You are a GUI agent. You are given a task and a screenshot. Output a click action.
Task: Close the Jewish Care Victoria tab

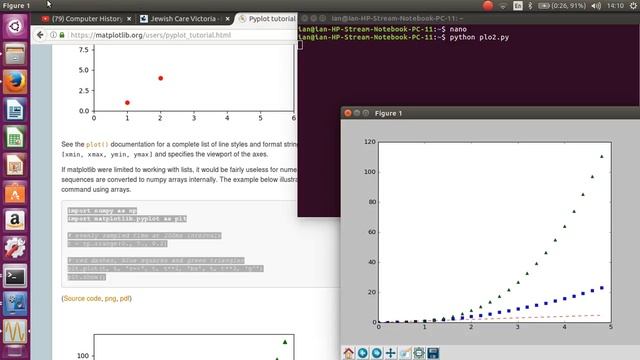(228, 19)
